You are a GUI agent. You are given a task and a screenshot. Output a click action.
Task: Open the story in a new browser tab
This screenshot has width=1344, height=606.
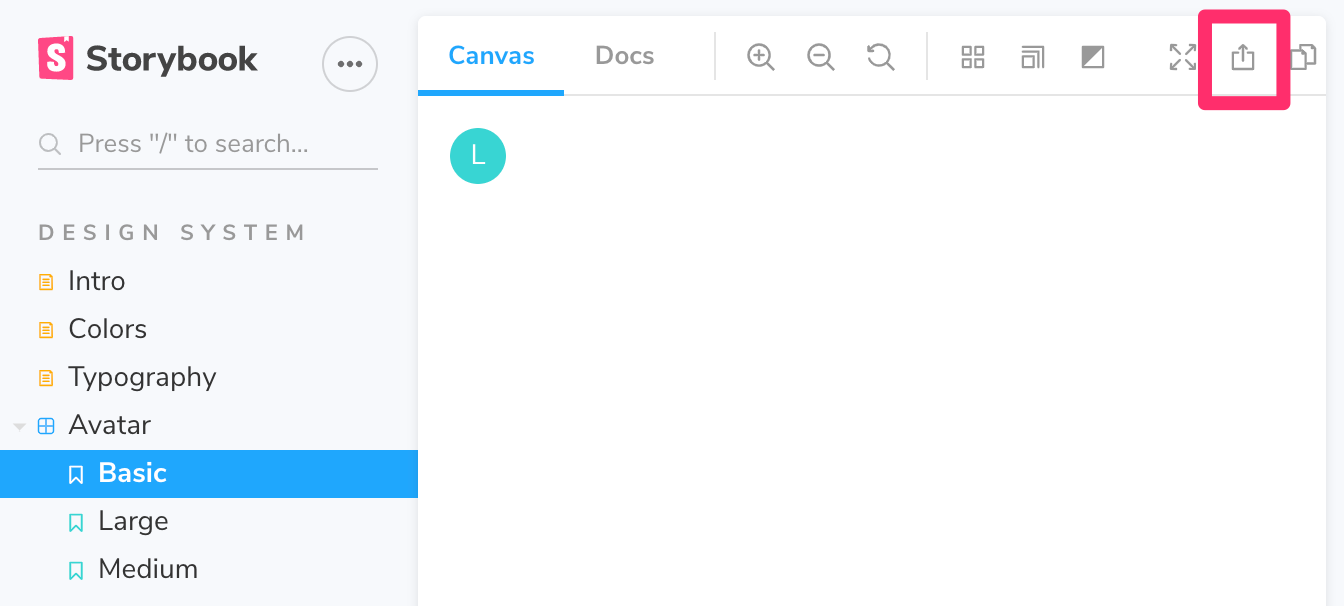(x=1243, y=57)
